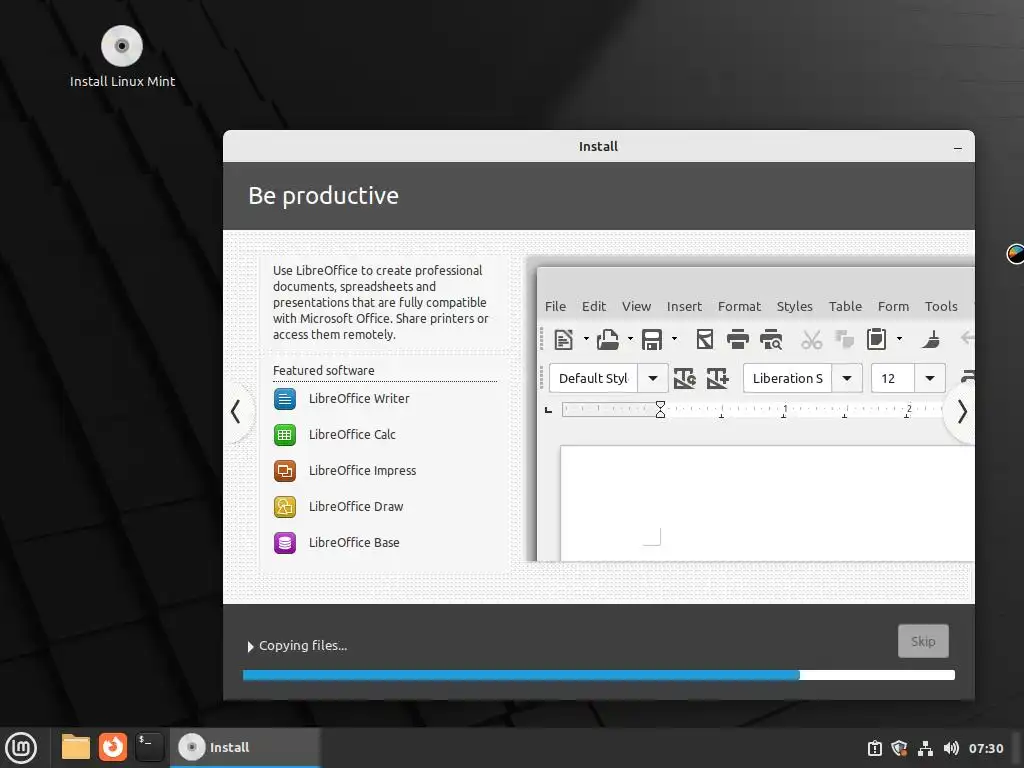
Task: Open the Paste icon dropdown arrow in preview
Action: click(x=899, y=339)
